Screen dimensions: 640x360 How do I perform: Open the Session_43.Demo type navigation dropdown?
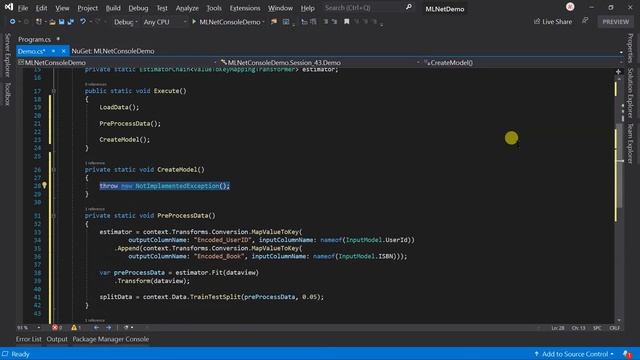320,62
